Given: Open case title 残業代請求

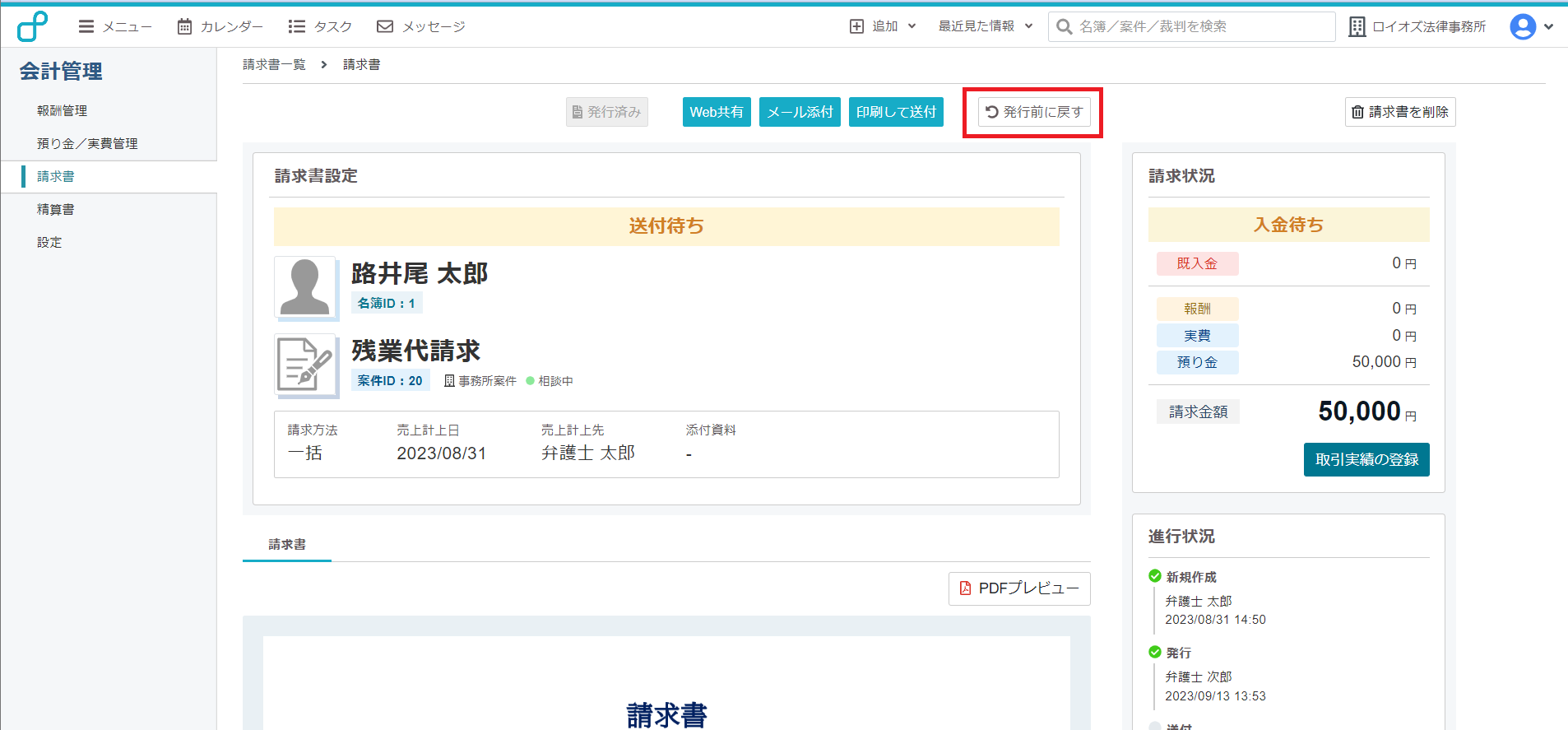Looking at the screenshot, I should [415, 351].
